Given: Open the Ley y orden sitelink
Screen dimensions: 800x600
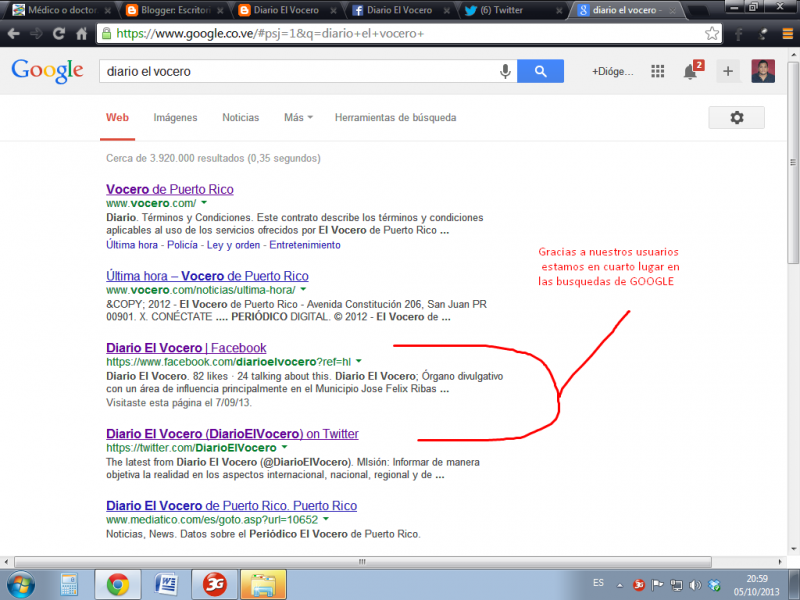Looking at the screenshot, I should point(233,245).
